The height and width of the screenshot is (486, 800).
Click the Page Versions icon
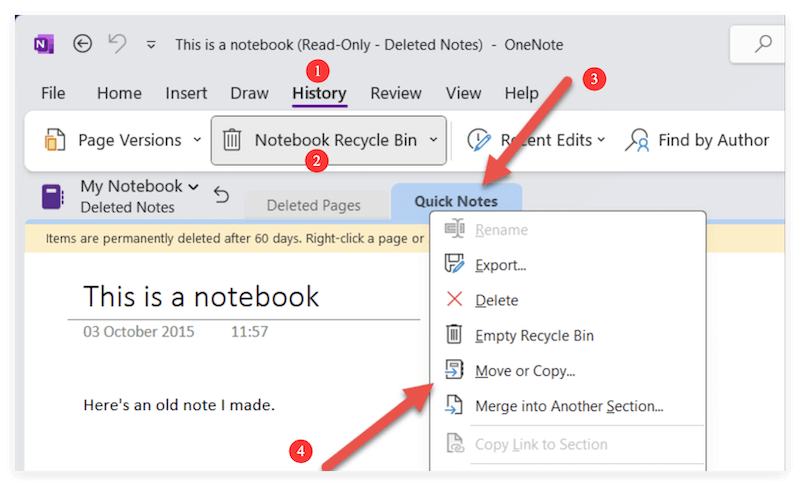[55, 140]
